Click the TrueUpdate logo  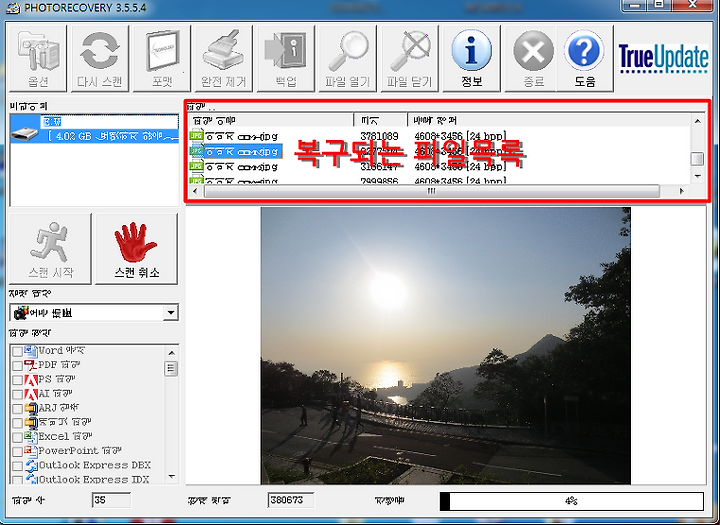(663, 58)
